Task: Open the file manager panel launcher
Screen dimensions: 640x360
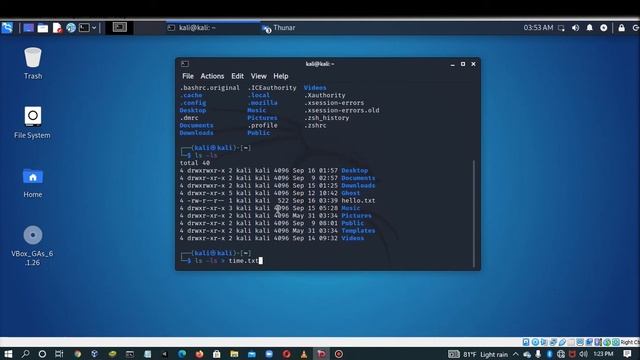Action: click(42, 28)
